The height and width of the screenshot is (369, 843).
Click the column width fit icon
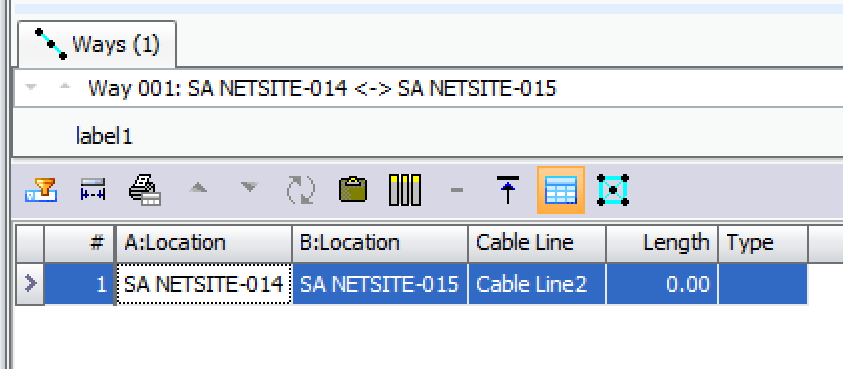(93, 190)
